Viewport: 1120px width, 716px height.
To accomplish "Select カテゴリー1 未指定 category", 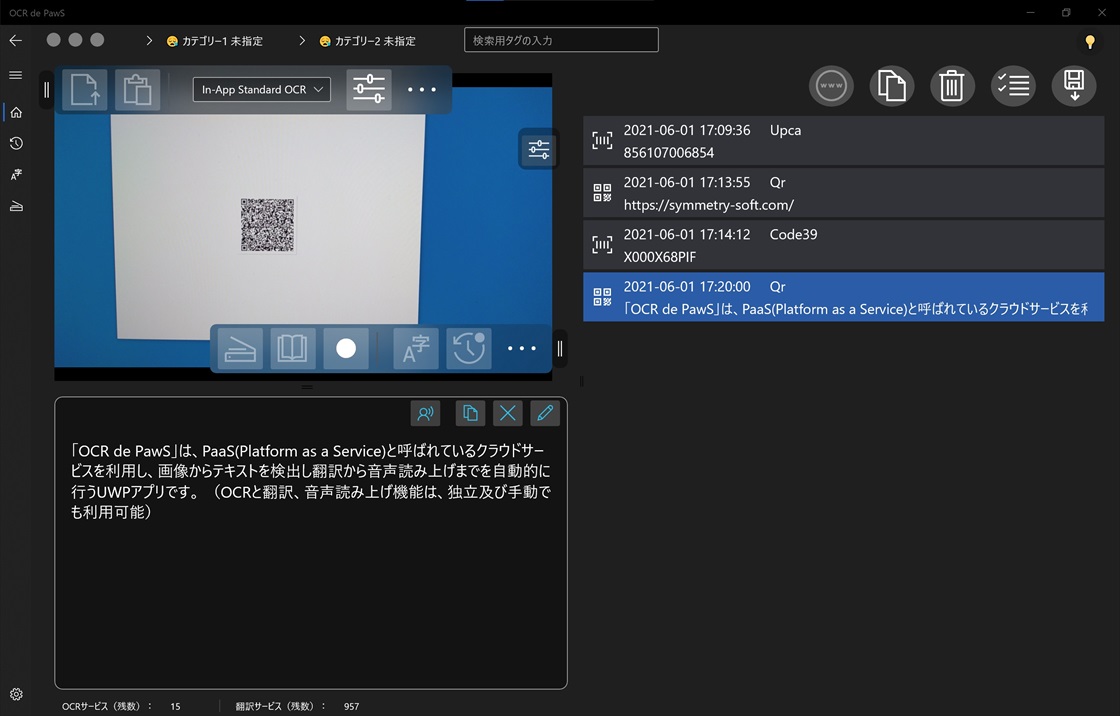I will click(215, 41).
